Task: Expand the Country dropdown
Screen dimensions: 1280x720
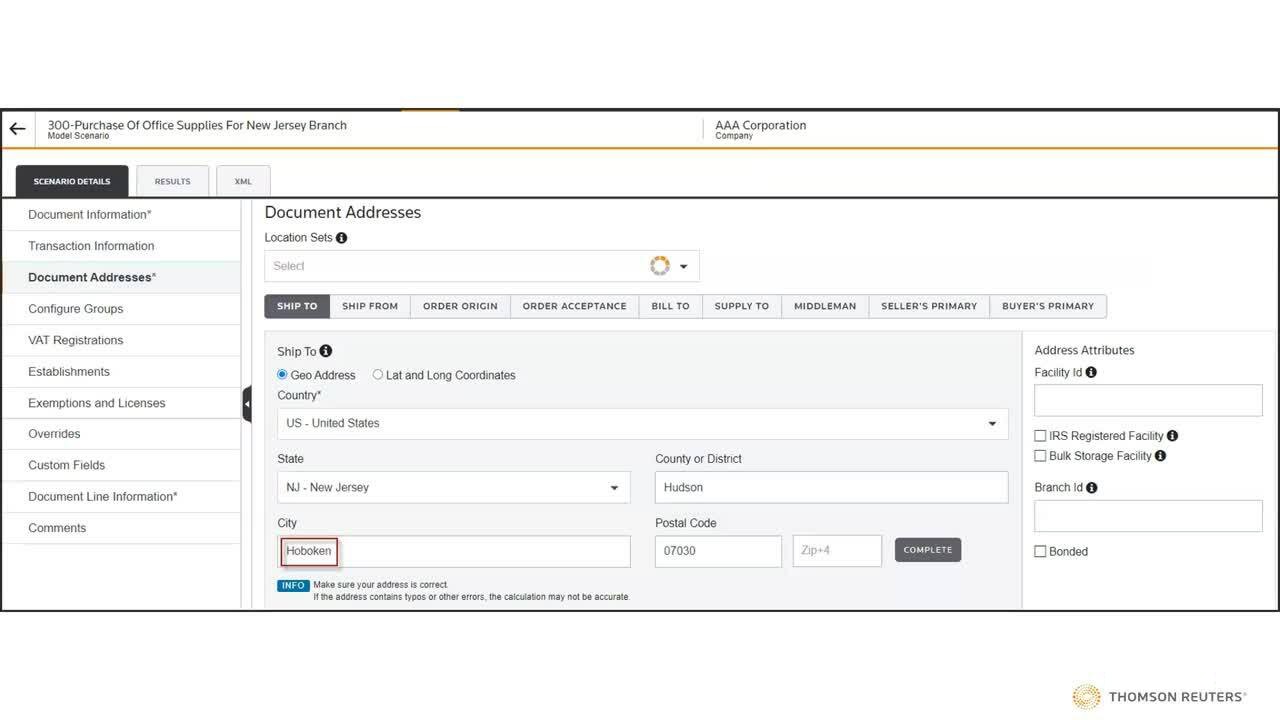Action: point(991,423)
